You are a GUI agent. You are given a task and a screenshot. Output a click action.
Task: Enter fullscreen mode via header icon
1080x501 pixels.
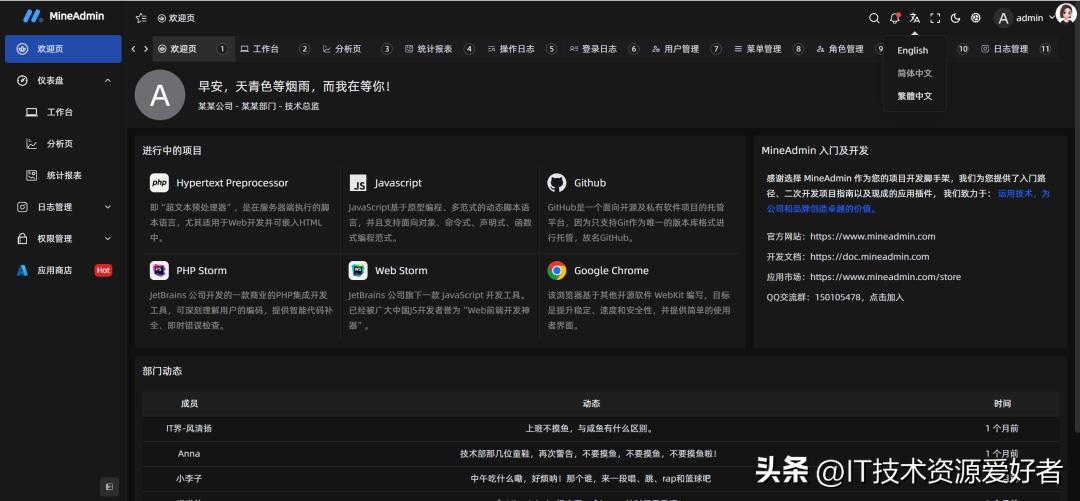pyautogui.click(x=935, y=18)
